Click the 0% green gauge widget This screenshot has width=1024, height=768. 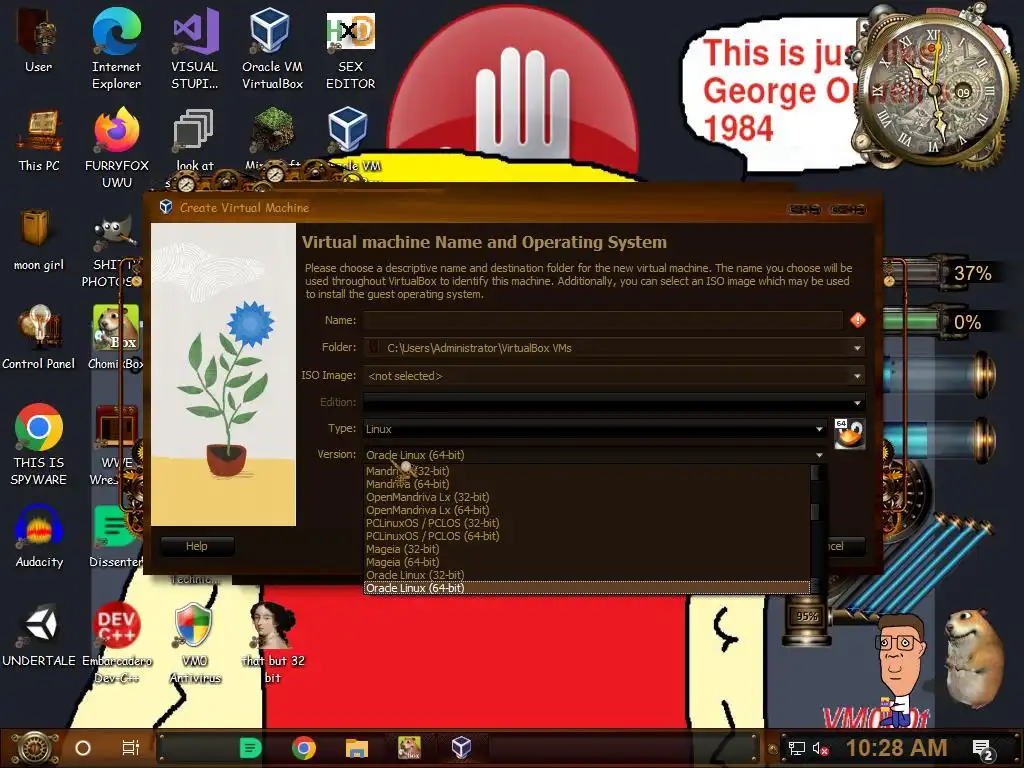pyautogui.click(x=940, y=321)
